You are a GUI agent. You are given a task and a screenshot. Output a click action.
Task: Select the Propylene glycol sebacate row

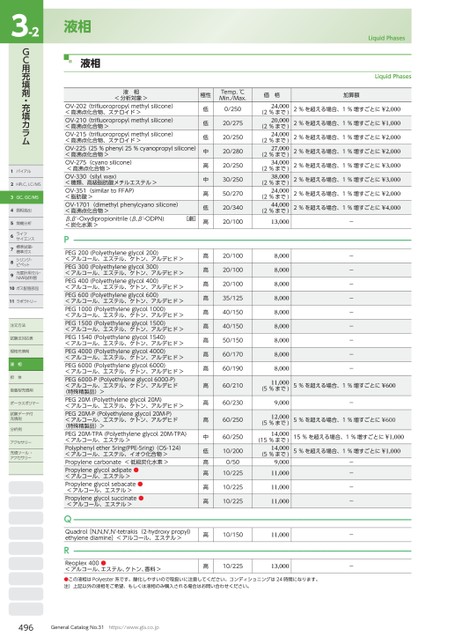237,487
